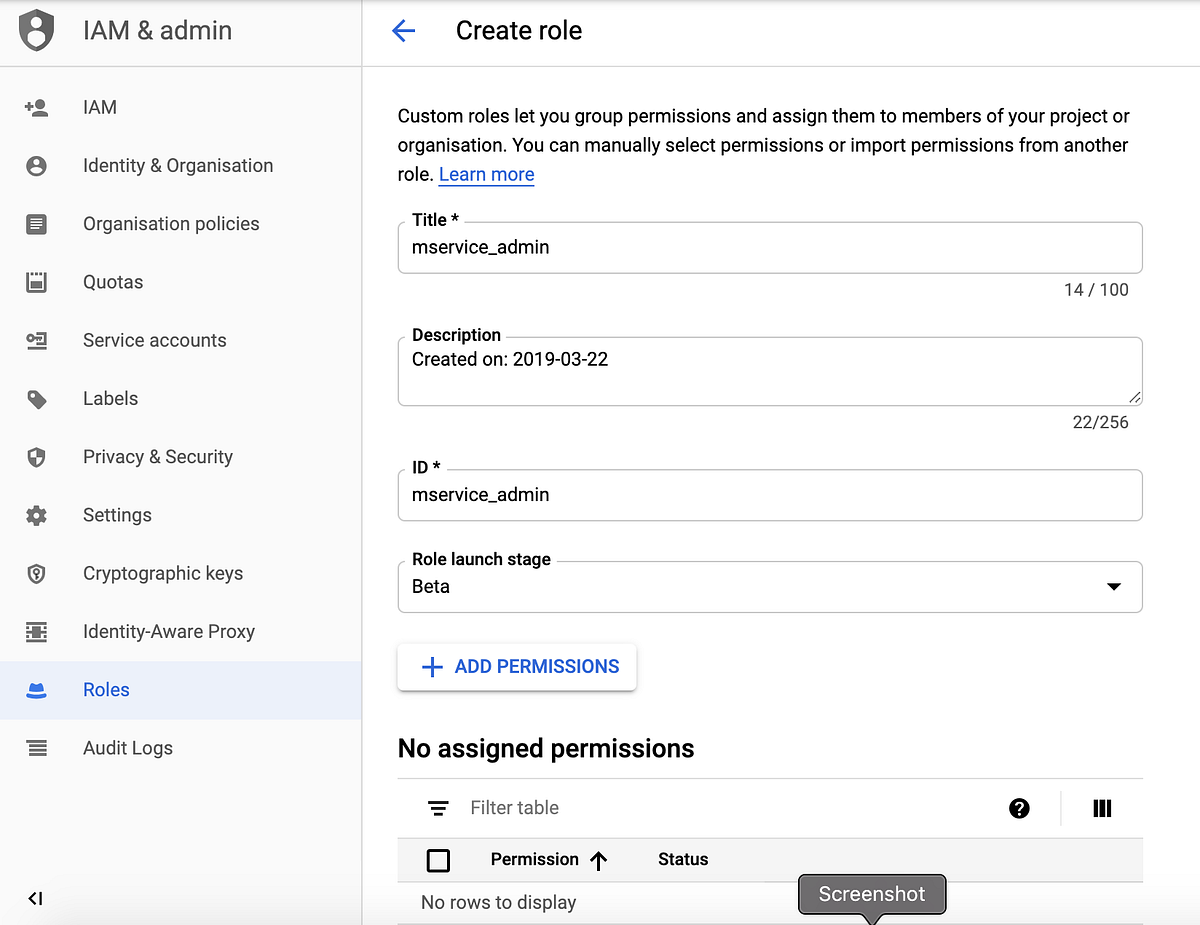The image size is (1200, 925).
Task: Open Identity-Aware Proxy settings
Action: tap(36, 631)
